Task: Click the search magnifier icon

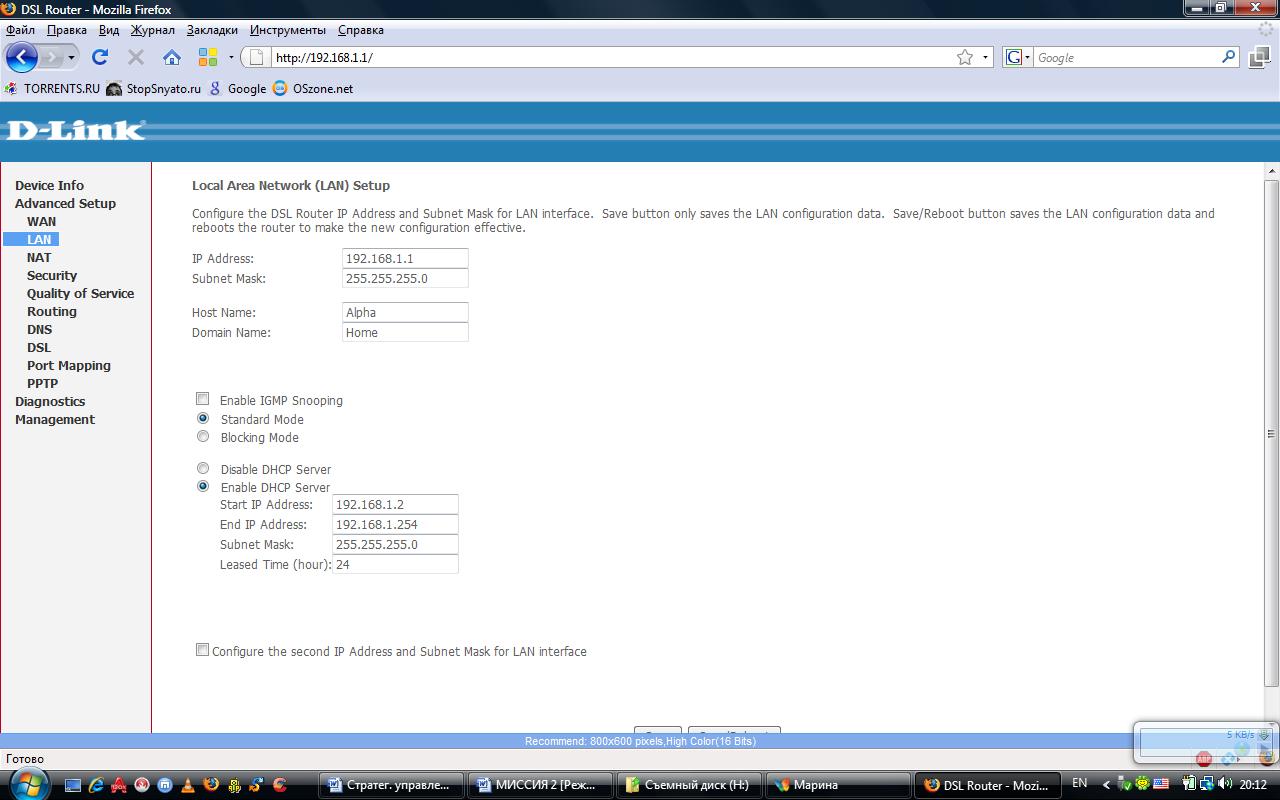Action: pyautogui.click(x=1229, y=57)
